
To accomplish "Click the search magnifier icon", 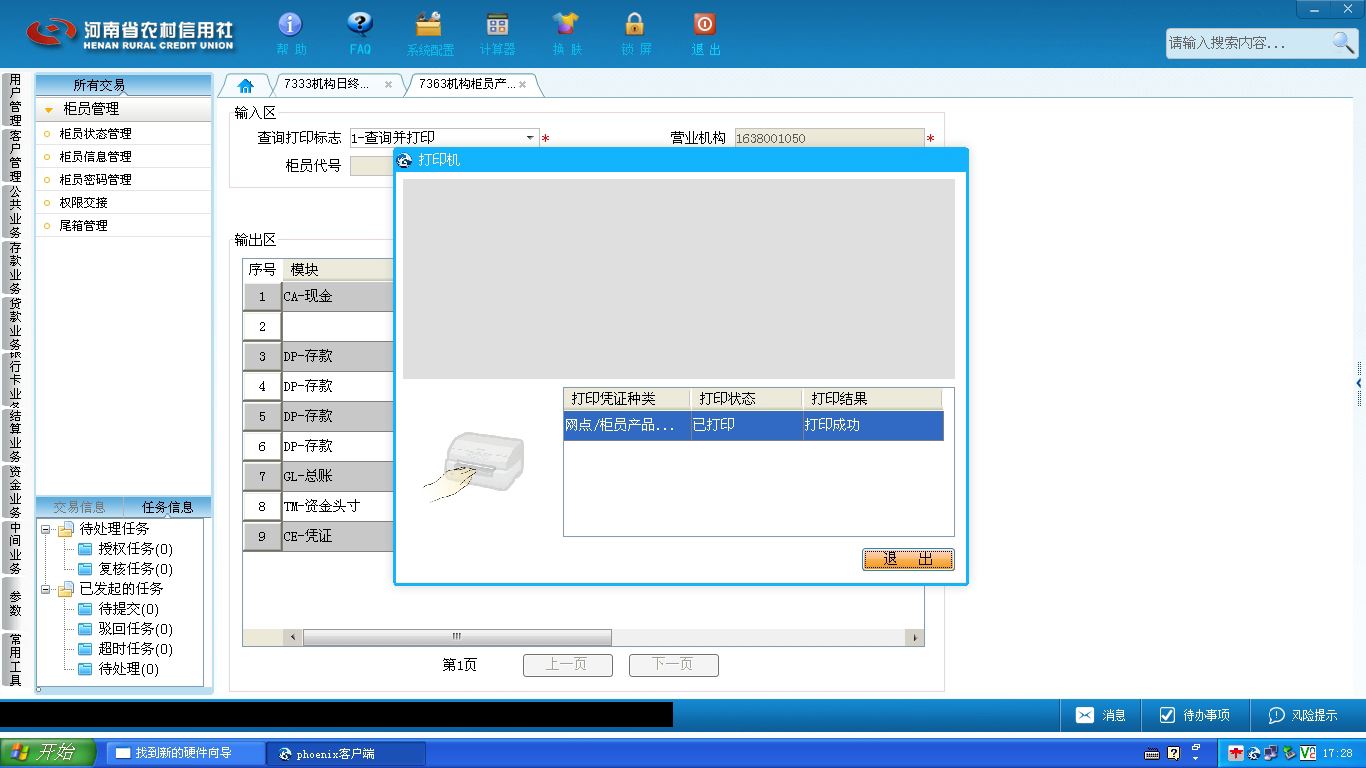I will coord(1343,42).
